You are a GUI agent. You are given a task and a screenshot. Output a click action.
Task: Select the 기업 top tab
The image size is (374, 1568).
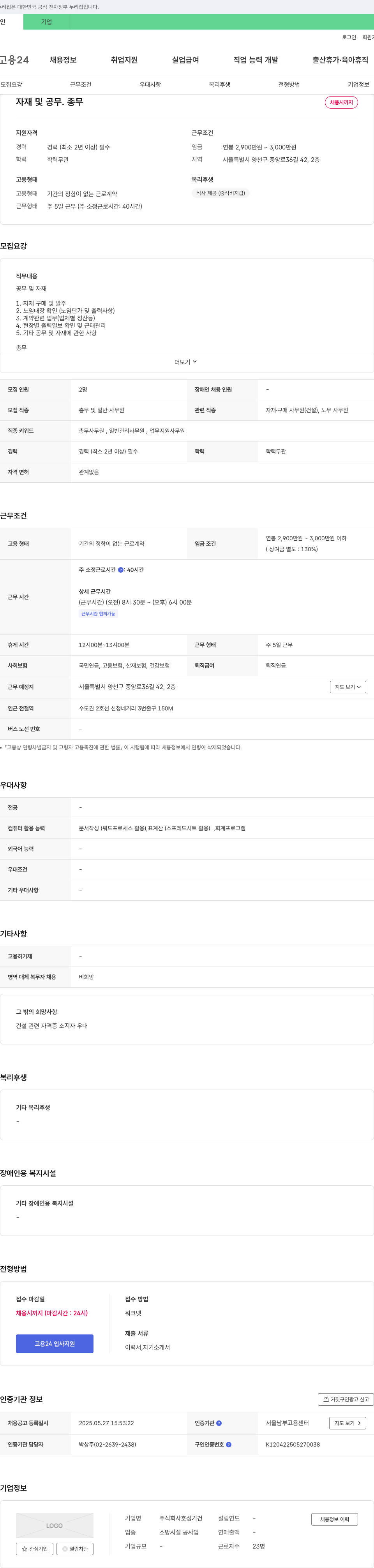click(46, 22)
